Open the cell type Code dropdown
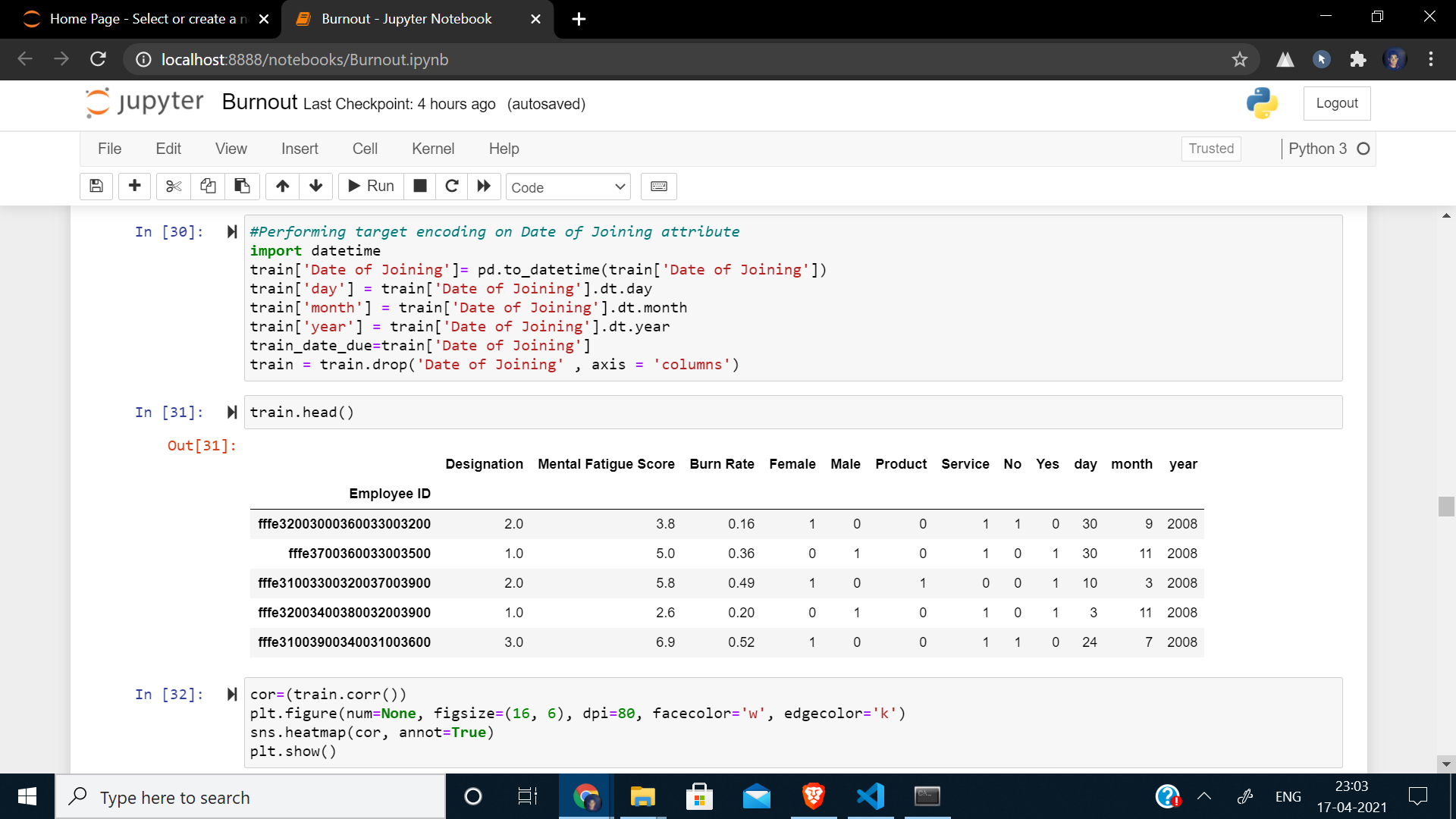Screen dimensions: 1456x819 (568, 187)
